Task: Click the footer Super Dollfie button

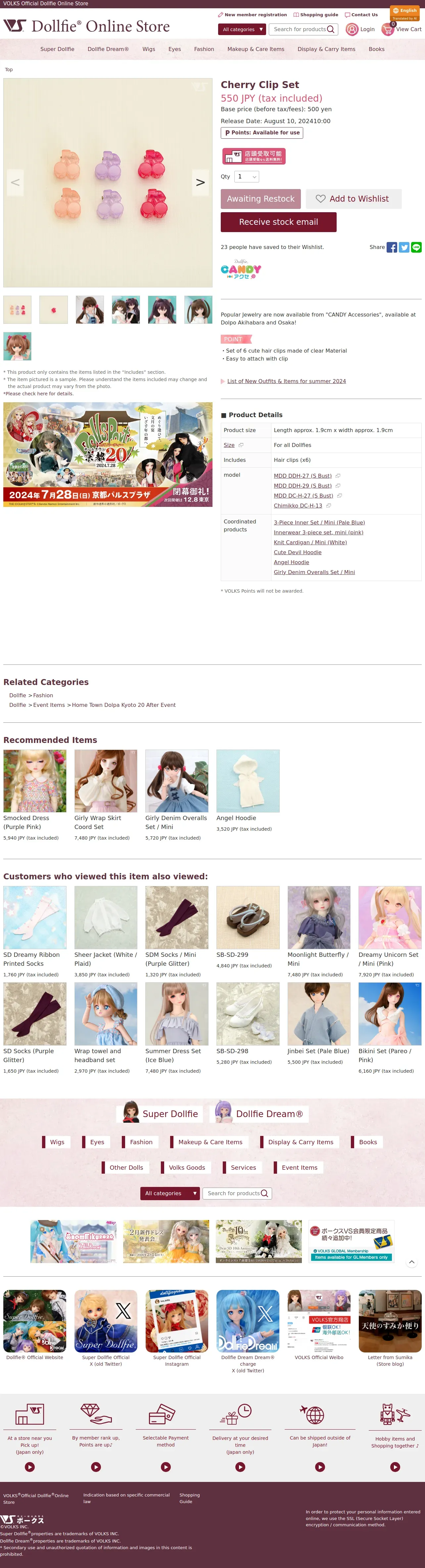Action: (x=160, y=1114)
